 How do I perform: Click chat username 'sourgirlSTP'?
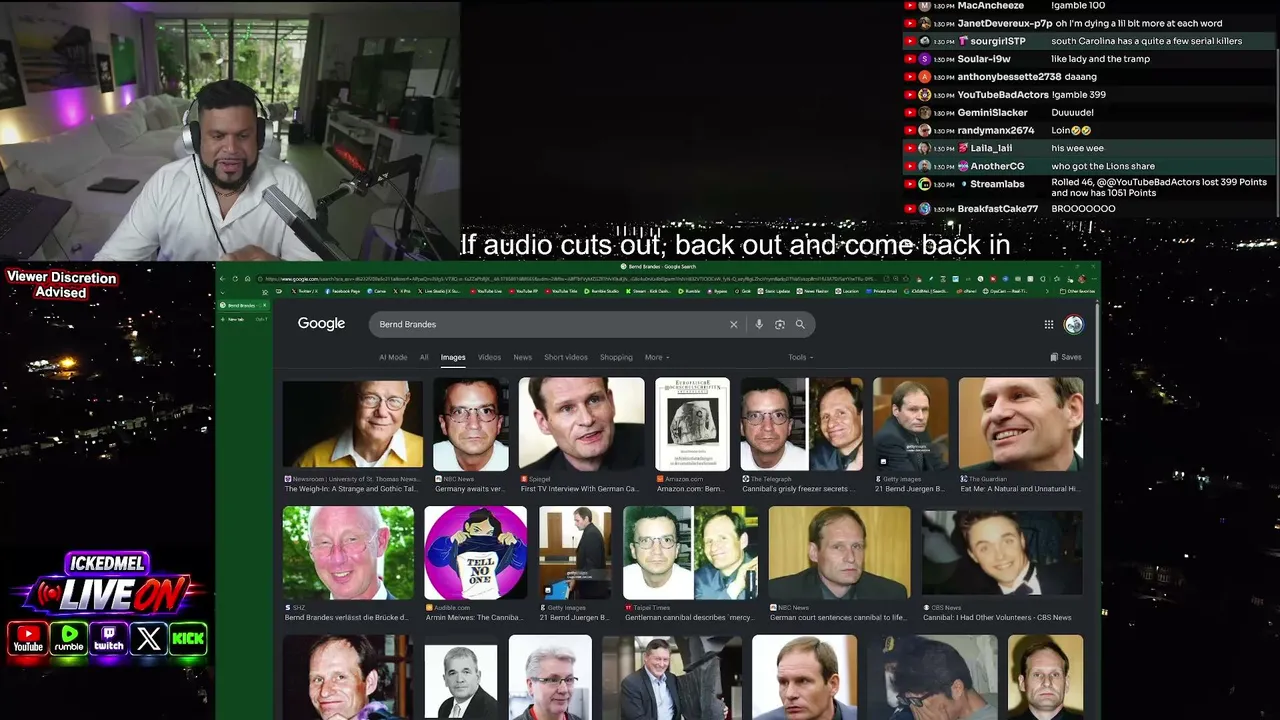(x=998, y=41)
